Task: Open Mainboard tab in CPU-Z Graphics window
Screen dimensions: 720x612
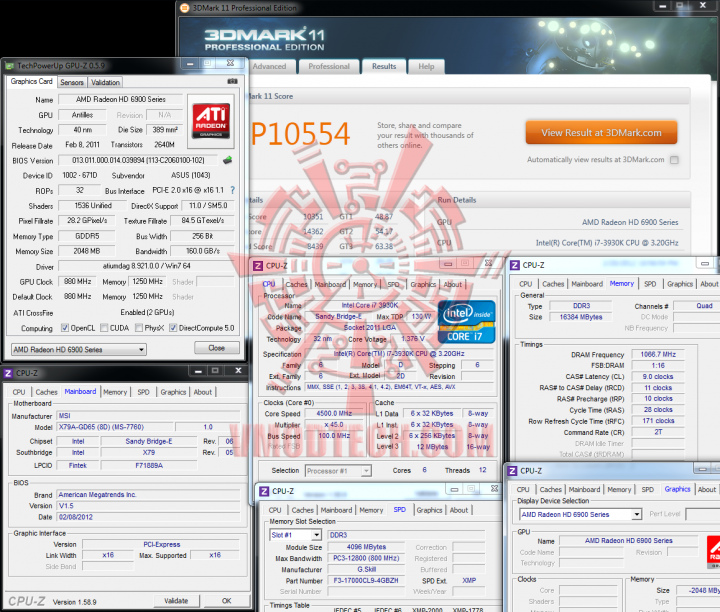Action: pos(584,489)
